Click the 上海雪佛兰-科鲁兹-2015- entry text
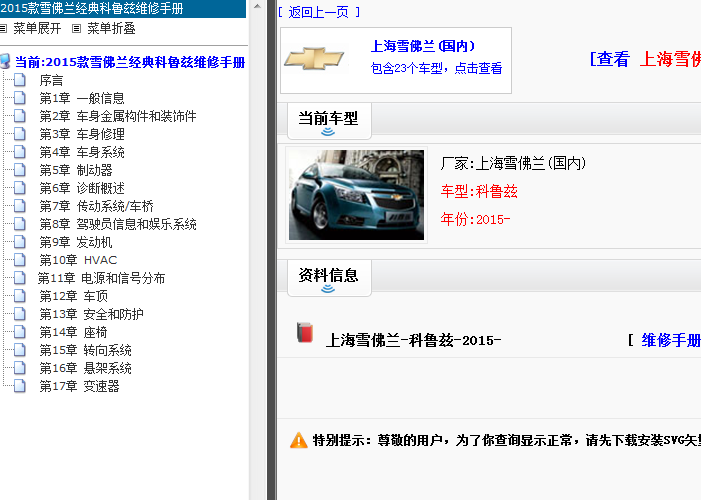701x500 pixels. 413,340
